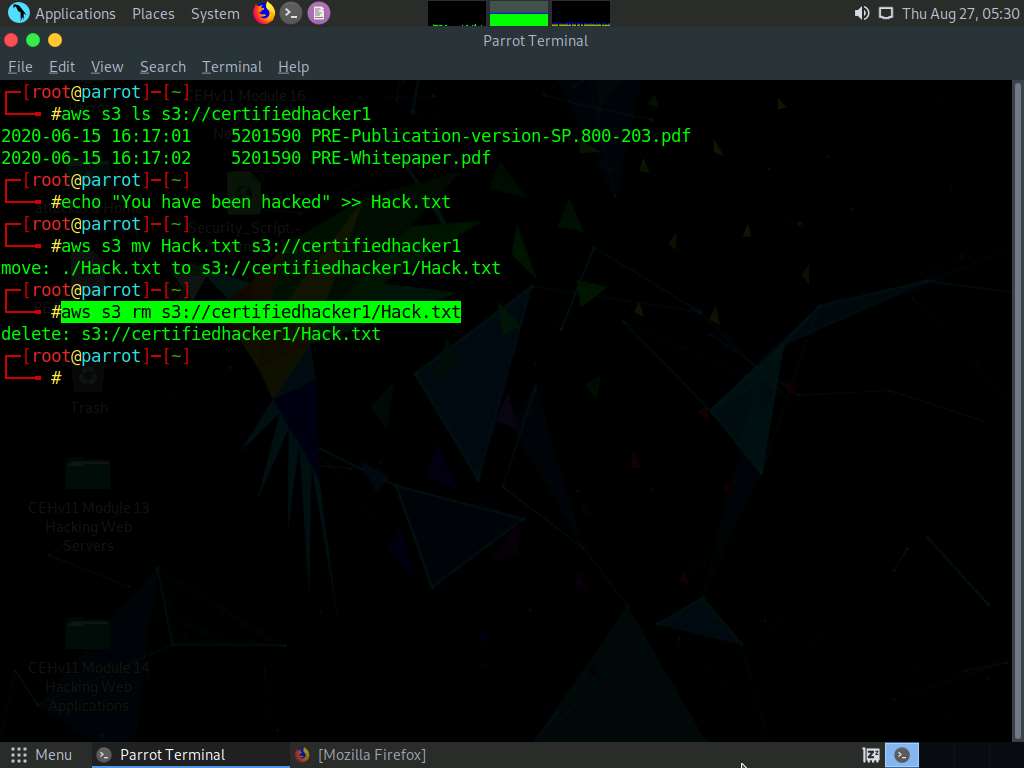Open the Places menu
The height and width of the screenshot is (768, 1024).
tap(152, 13)
